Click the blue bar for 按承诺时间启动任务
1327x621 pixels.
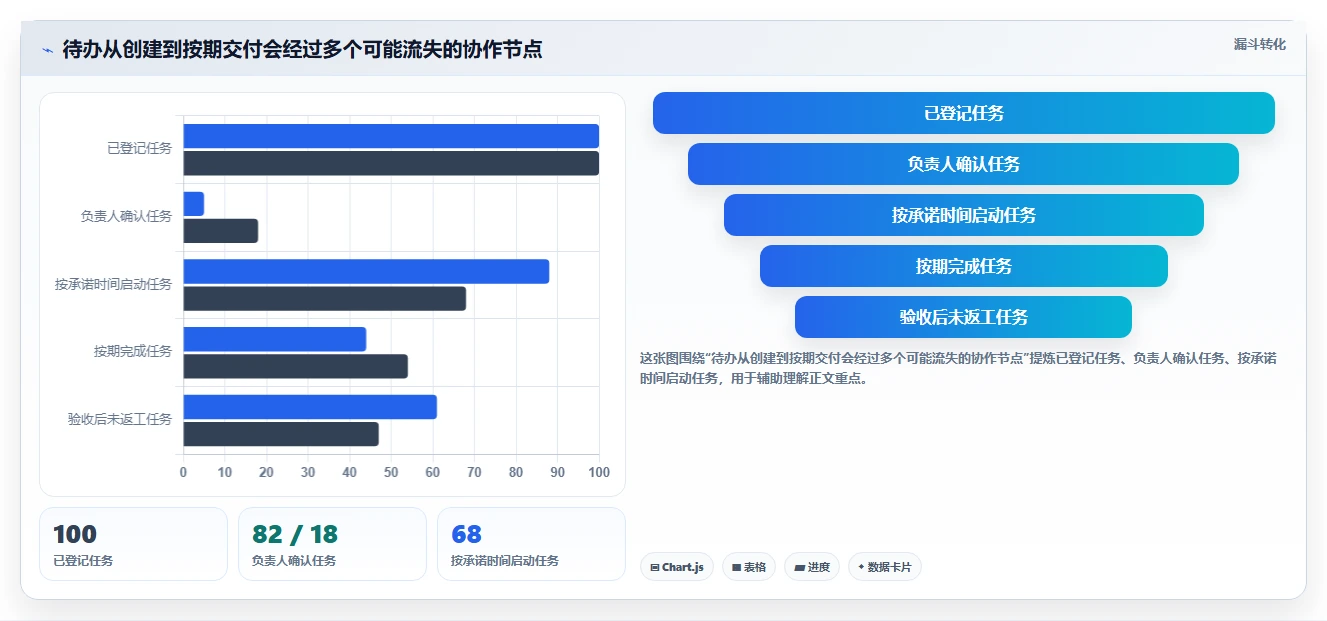click(x=366, y=271)
